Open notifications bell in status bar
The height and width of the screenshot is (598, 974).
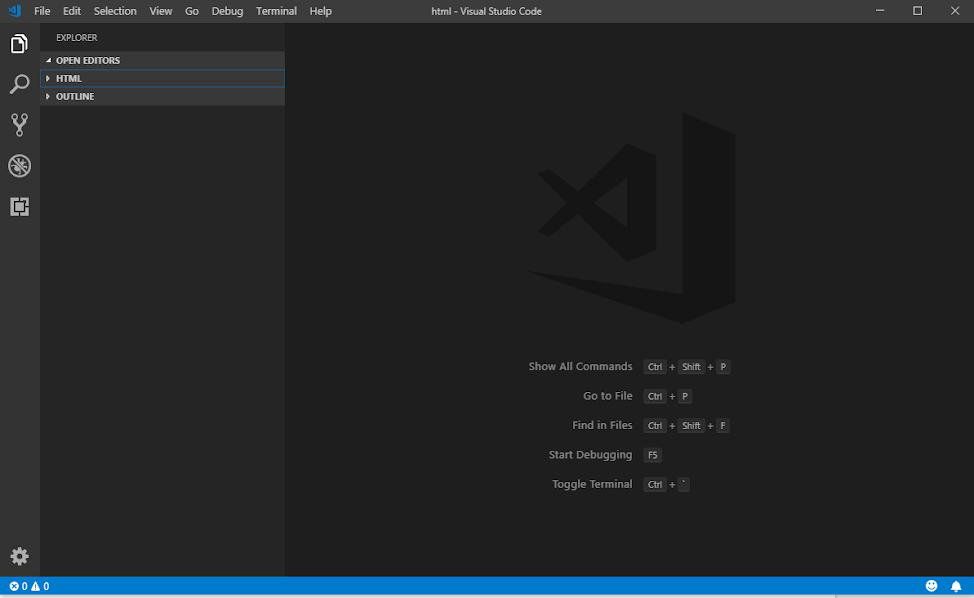coord(956,586)
